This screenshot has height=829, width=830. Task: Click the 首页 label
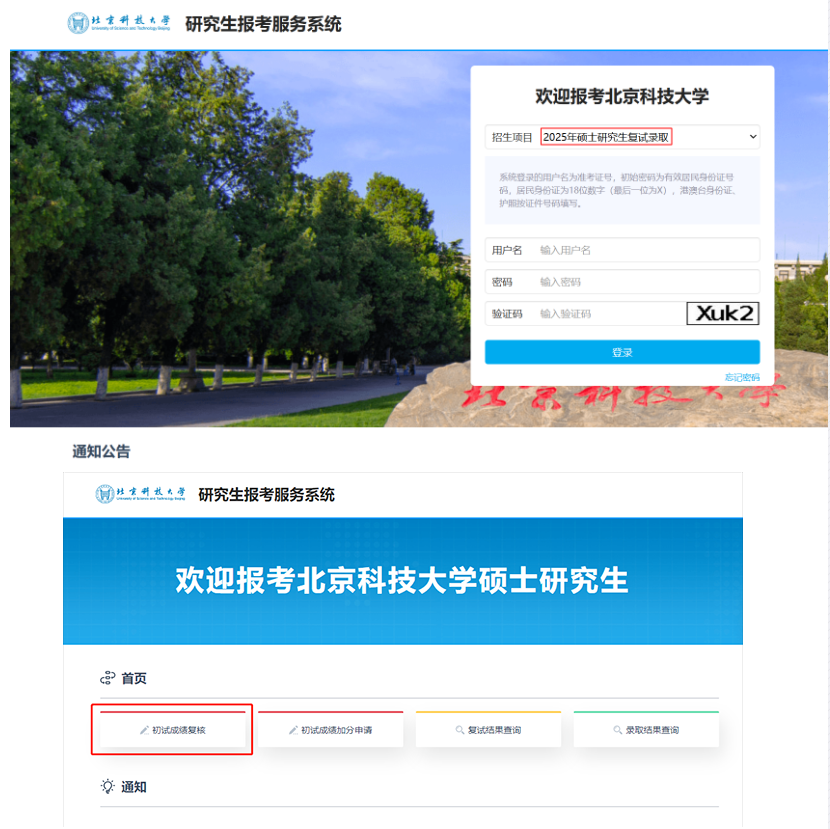coord(134,678)
